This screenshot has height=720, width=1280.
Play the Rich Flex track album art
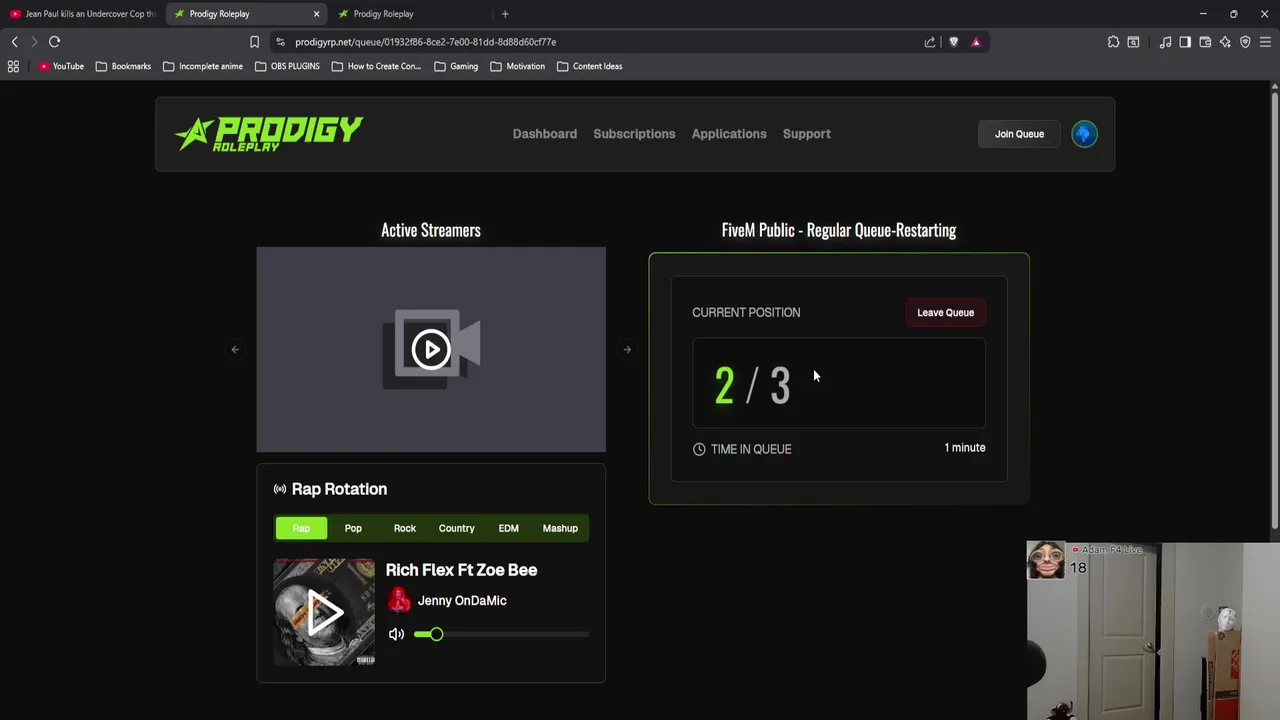click(324, 612)
